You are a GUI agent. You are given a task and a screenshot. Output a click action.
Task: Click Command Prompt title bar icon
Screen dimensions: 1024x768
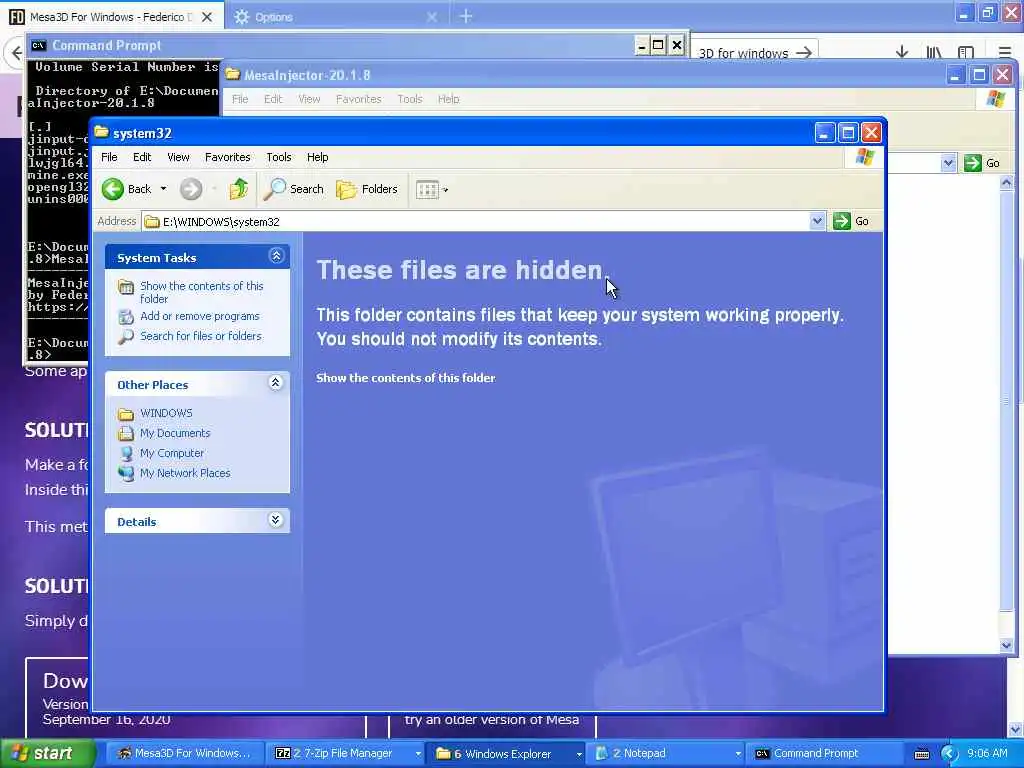(39, 45)
